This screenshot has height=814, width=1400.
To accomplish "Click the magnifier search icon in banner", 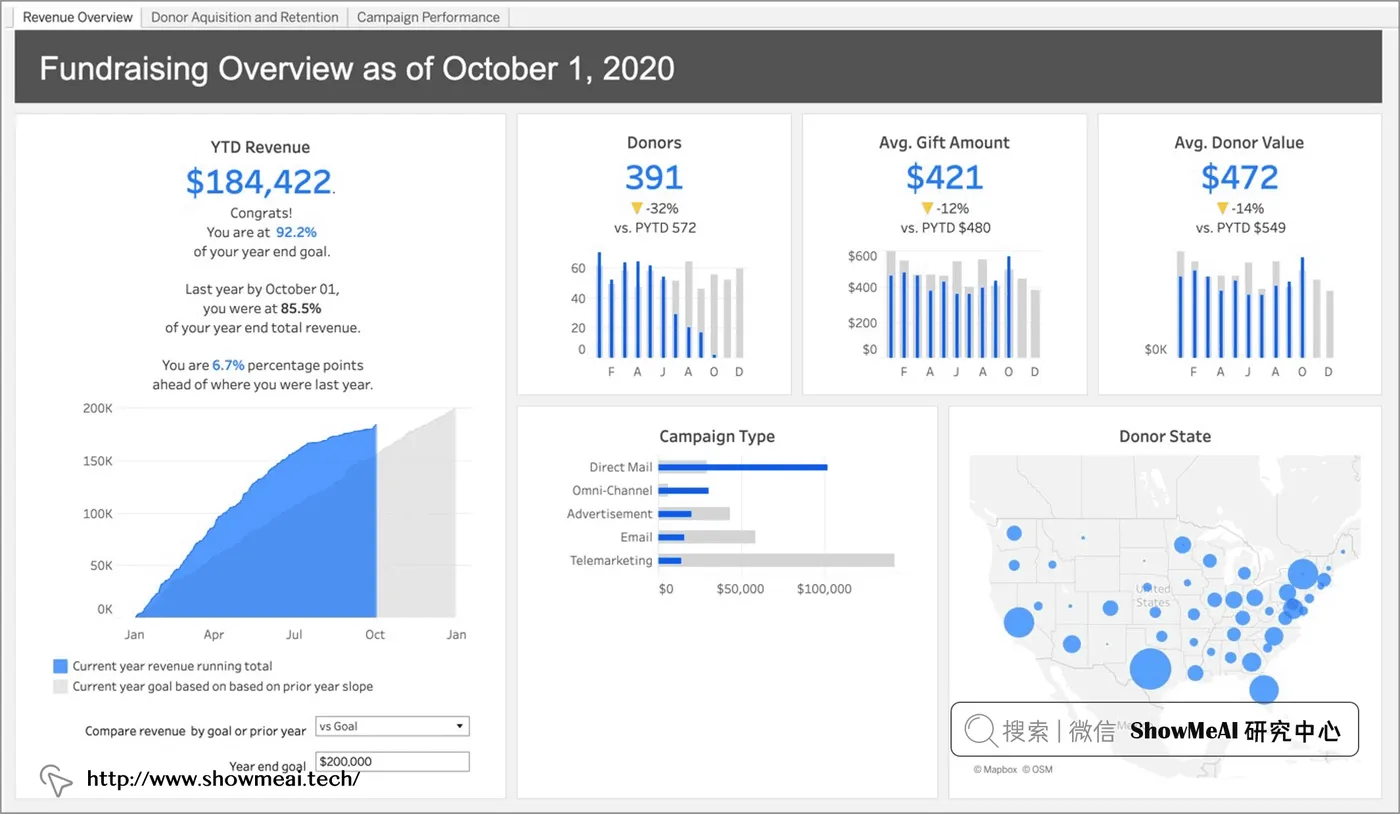I will pos(981,730).
